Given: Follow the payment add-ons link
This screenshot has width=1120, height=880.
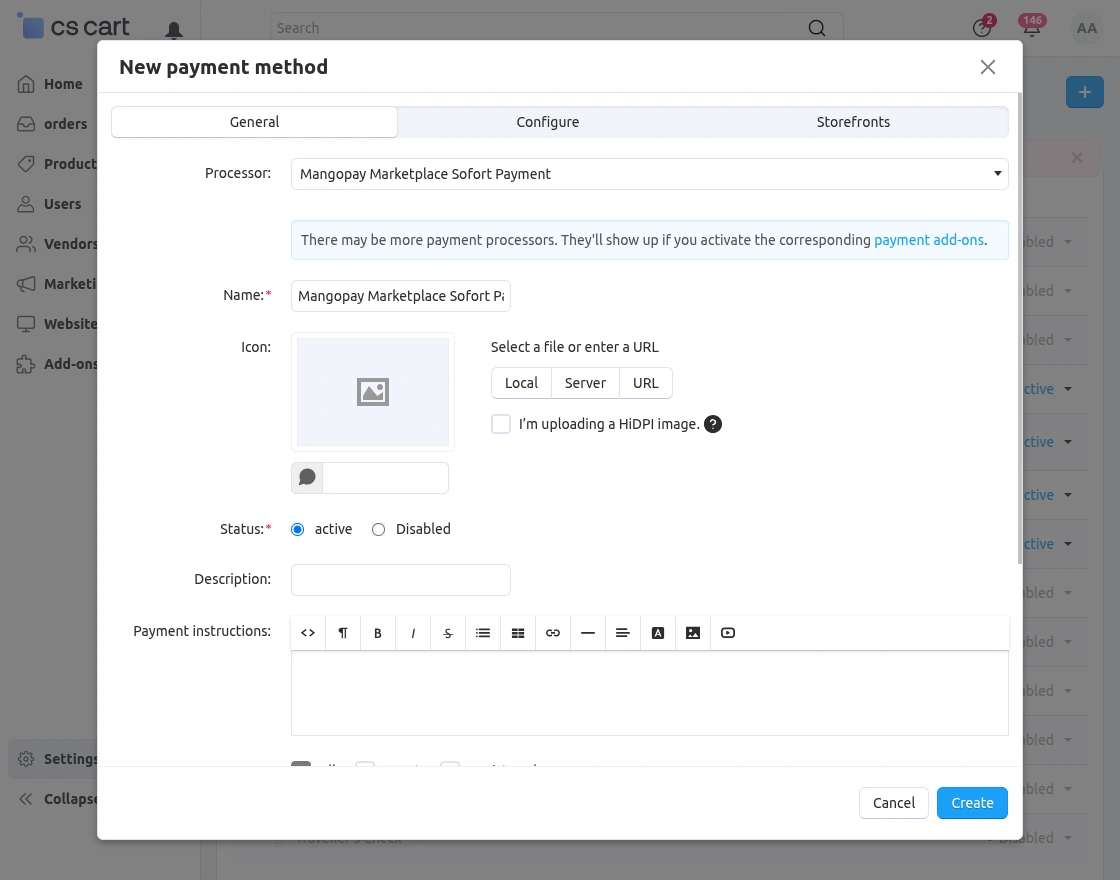Looking at the screenshot, I should (x=929, y=240).
